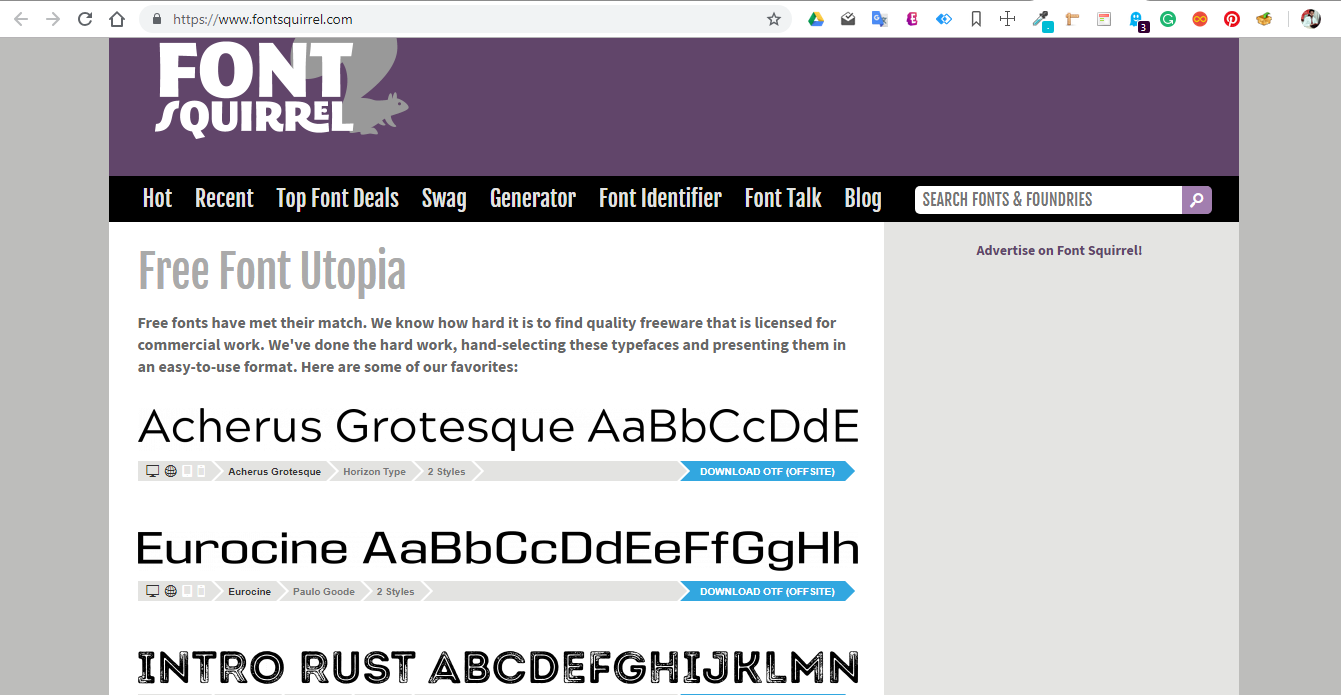The width and height of the screenshot is (1341, 695).
Task: Click the purple search magnifier button
Action: pyautogui.click(x=1197, y=200)
